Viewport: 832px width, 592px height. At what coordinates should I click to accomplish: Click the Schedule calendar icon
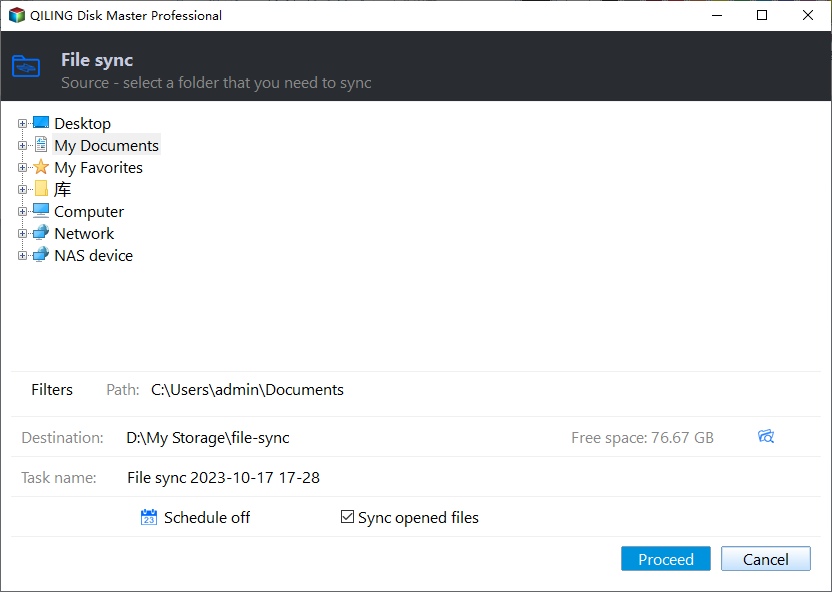(149, 517)
